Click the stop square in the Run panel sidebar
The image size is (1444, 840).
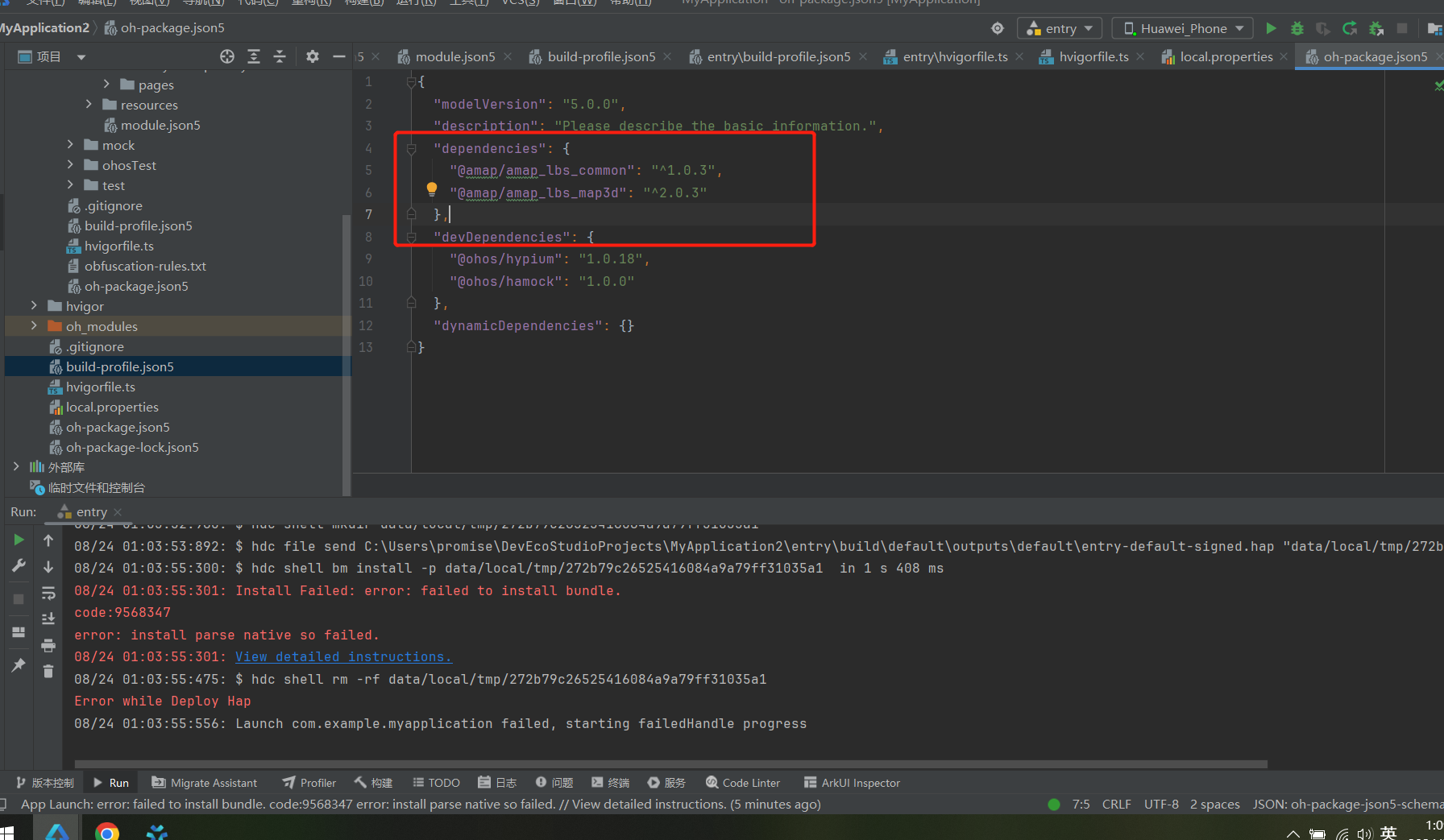tap(19, 599)
